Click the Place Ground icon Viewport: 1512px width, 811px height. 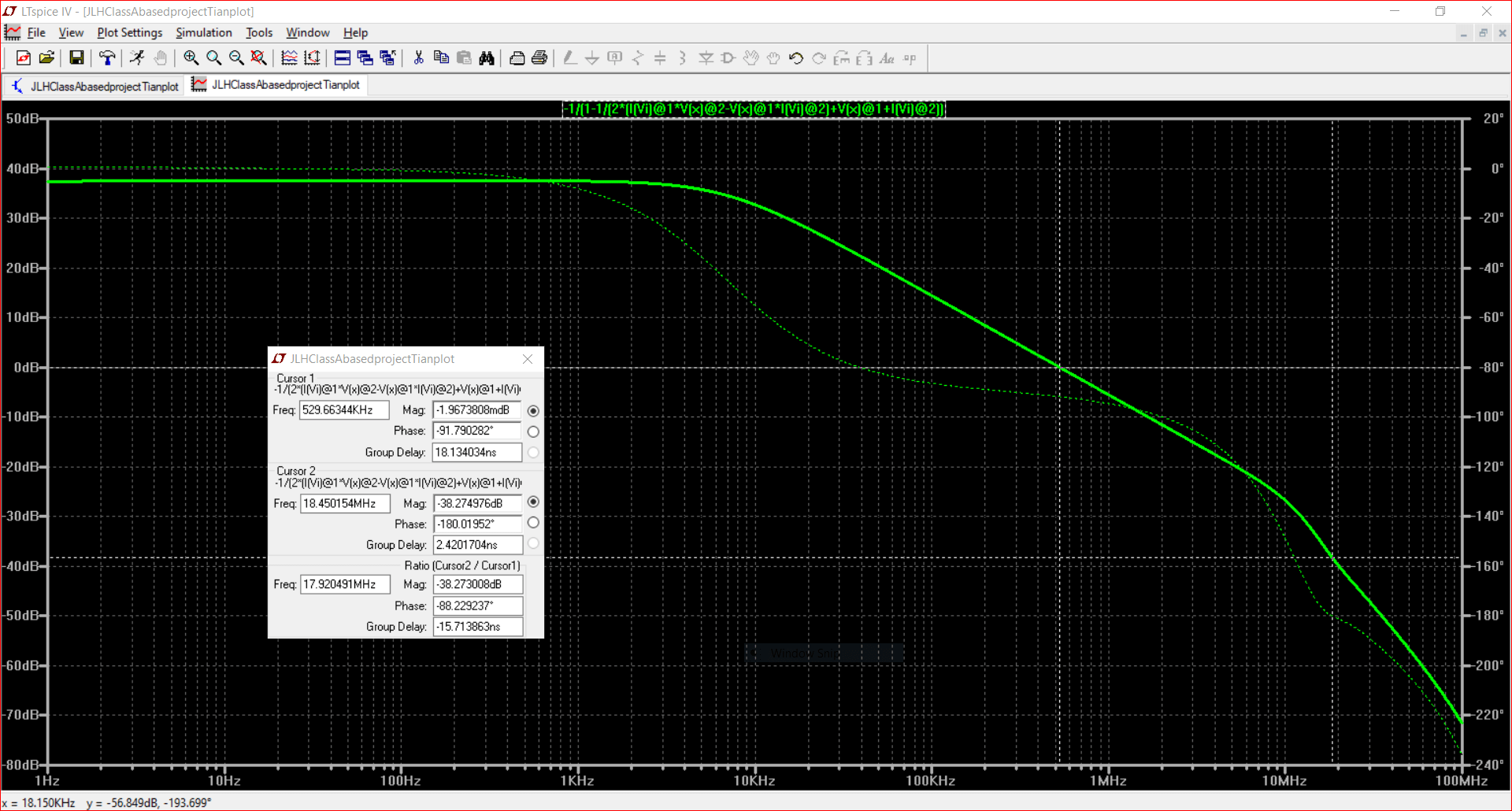click(592, 58)
